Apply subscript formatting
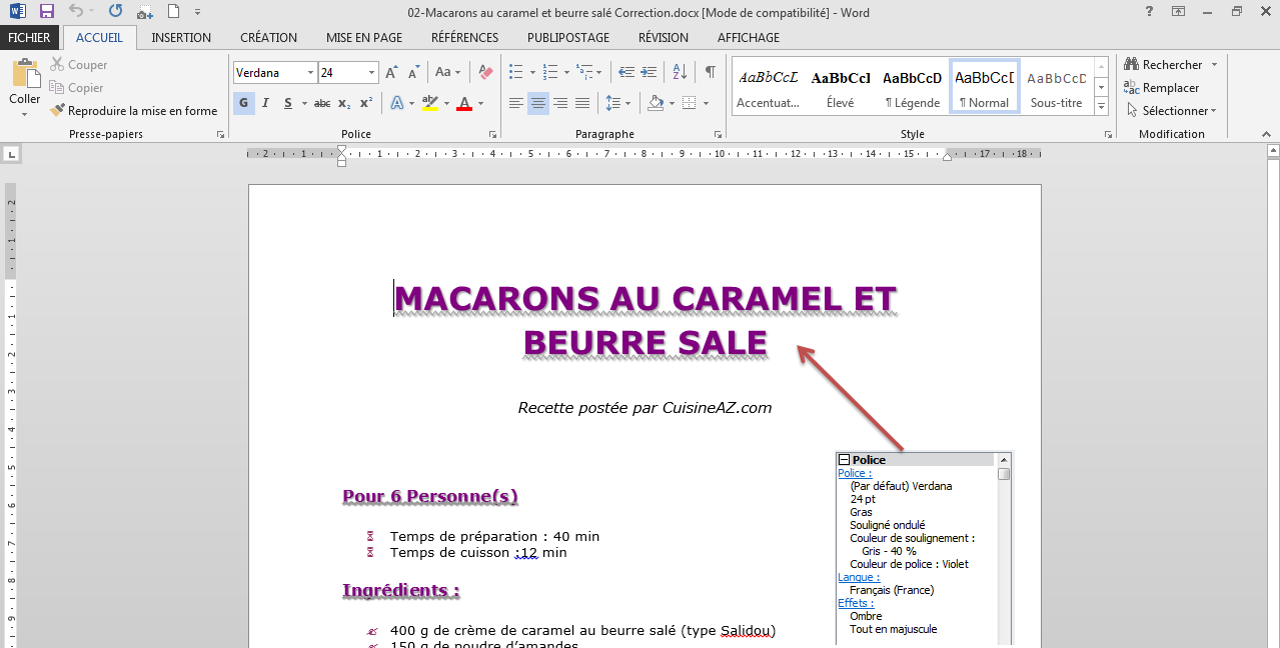 pos(346,103)
